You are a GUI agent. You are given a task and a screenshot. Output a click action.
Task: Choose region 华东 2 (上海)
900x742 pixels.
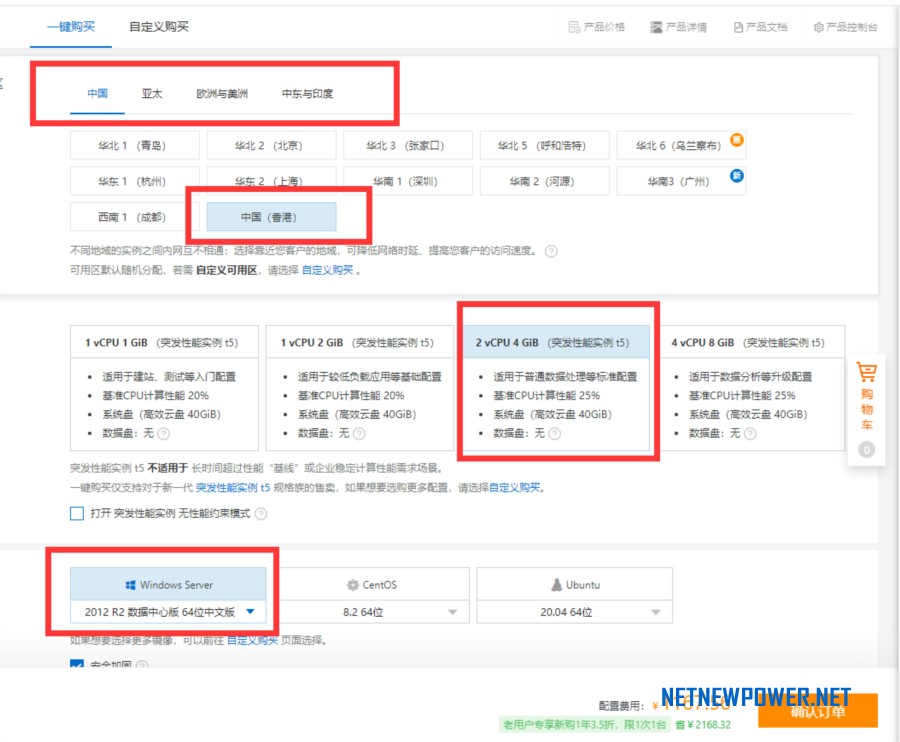[271, 181]
